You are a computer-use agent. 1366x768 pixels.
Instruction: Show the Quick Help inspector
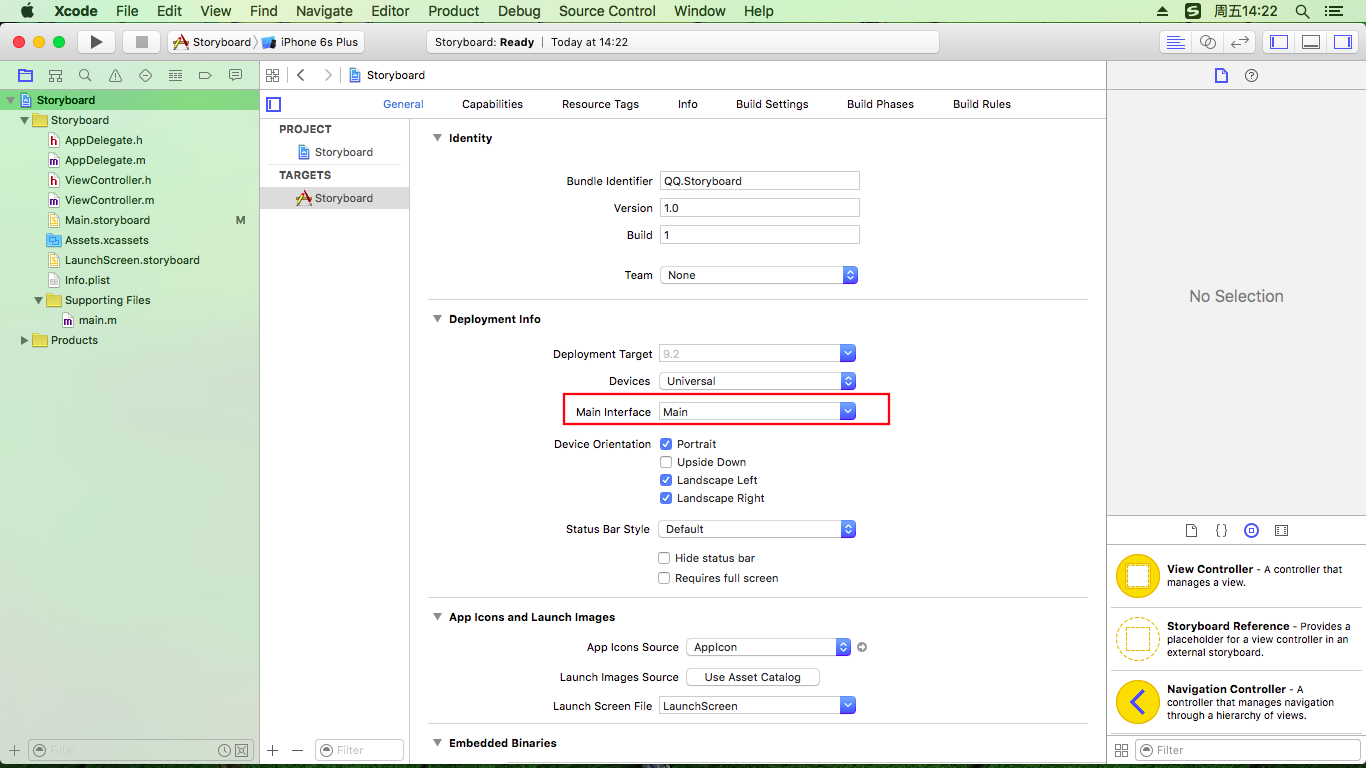point(1251,76)
